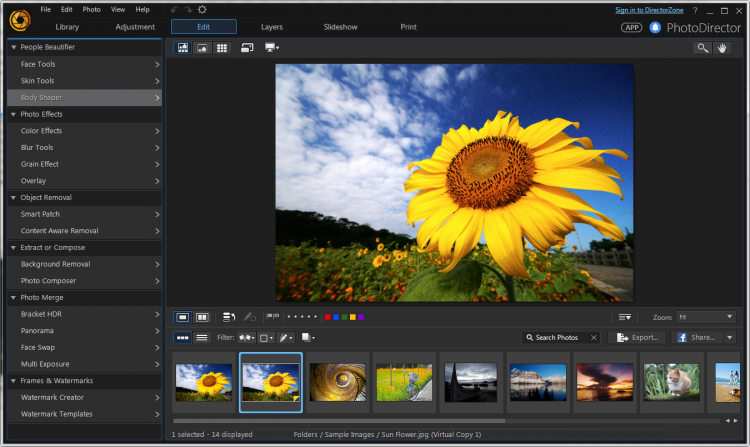The height and width of the screenshot is (447, 750).
Task: Open the Zoom level dropdown
Action: (706, 317)
